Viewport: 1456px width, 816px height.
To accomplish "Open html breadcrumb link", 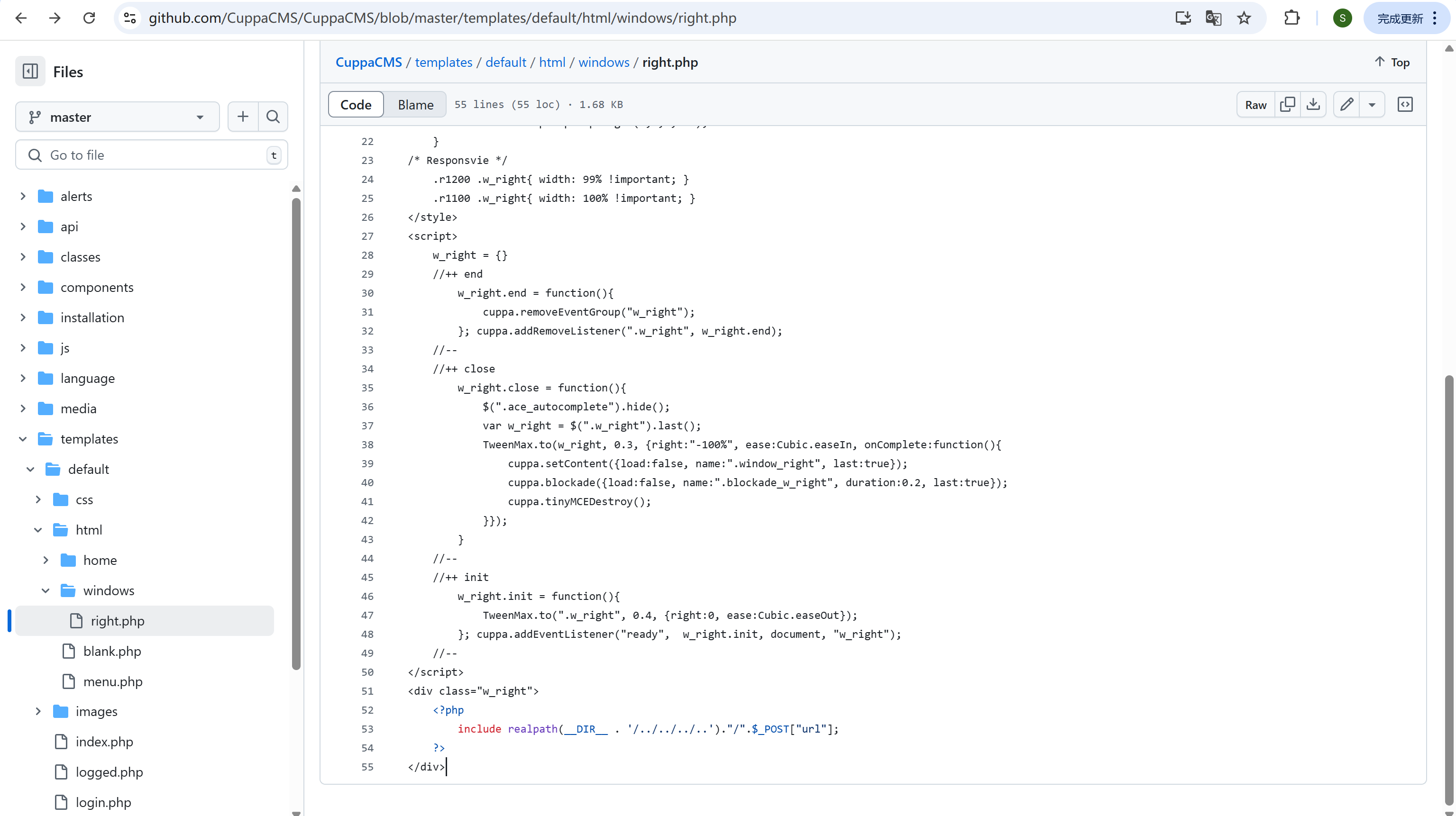I will click(552, 62).
